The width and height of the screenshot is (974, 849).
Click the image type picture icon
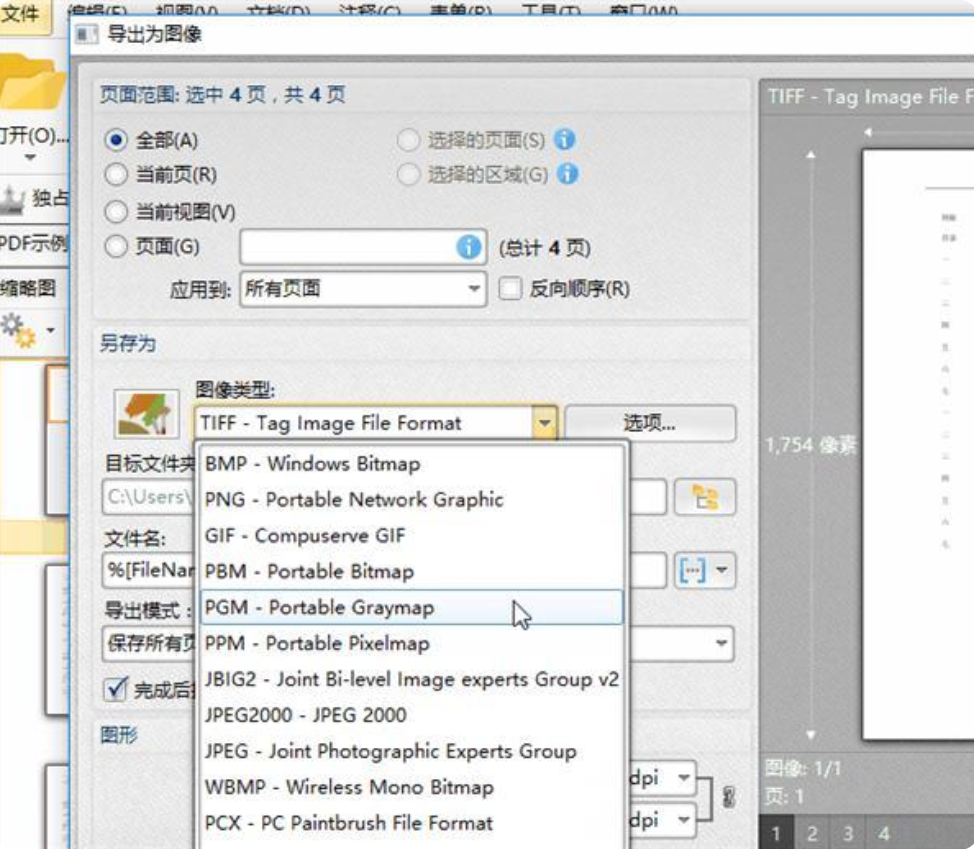pos(147,413)
